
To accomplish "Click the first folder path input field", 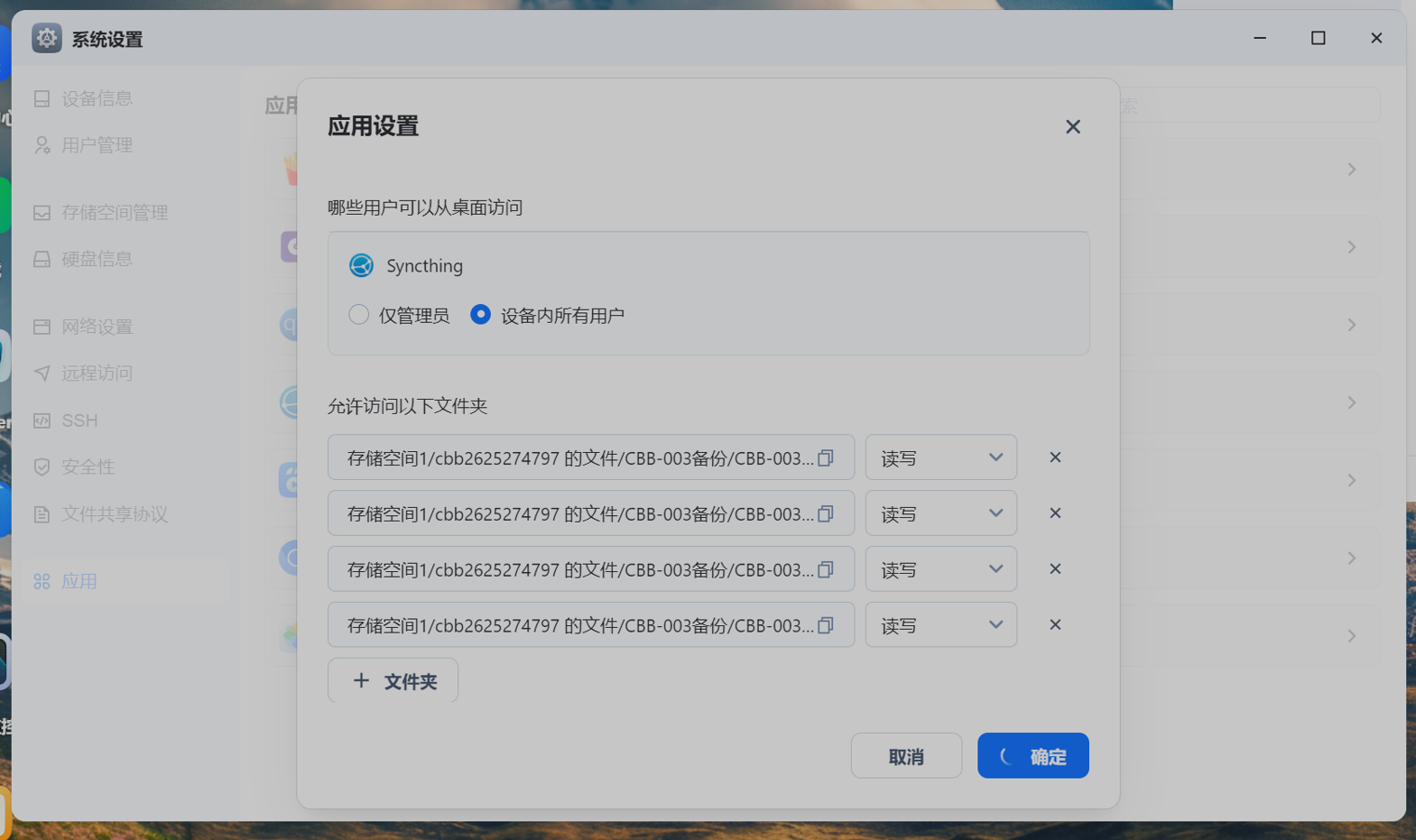I will coord(591,457).
